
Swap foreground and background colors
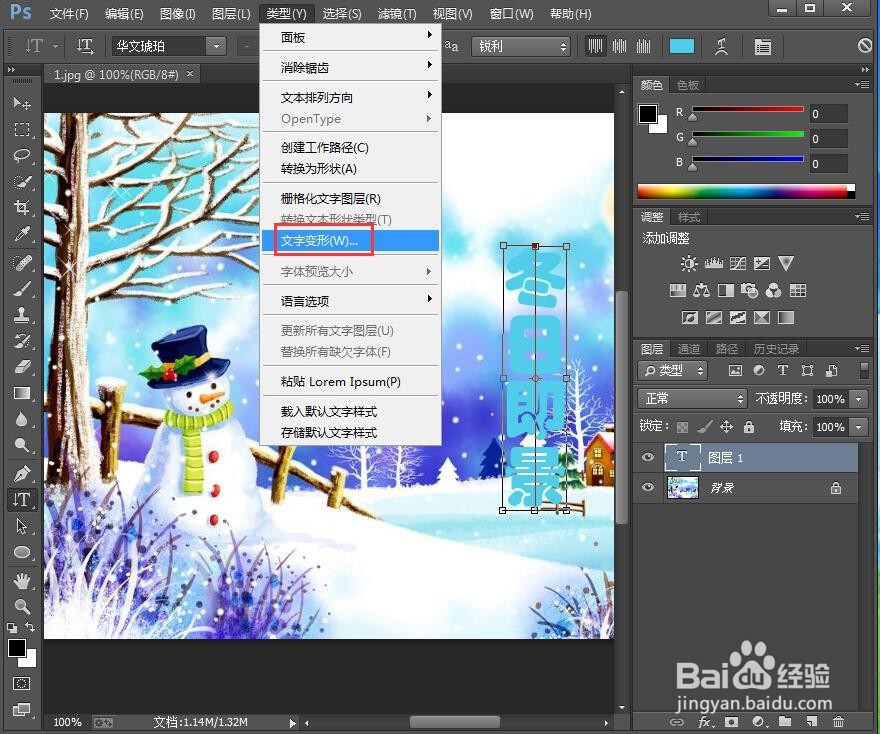click(30, 627)
